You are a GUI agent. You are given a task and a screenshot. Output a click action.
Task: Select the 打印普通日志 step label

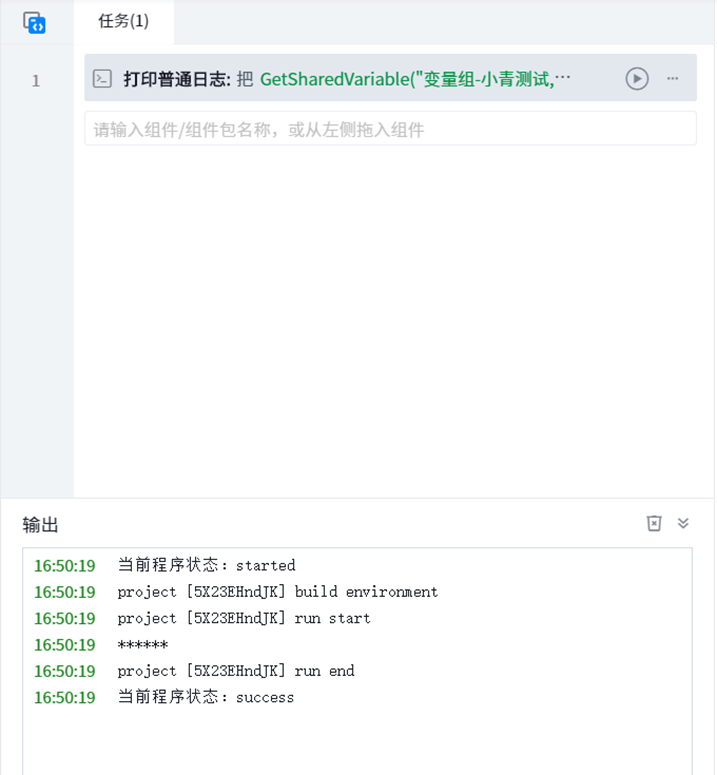point(177,79)
